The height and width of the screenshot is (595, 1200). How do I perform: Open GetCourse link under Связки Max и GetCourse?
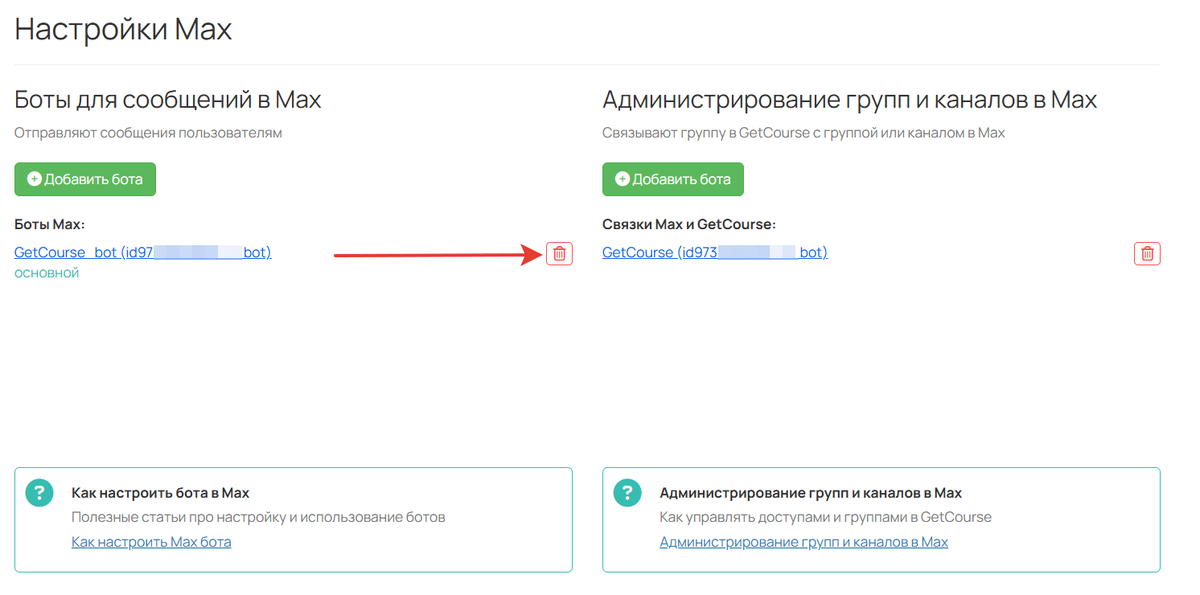tap(714, 251)
